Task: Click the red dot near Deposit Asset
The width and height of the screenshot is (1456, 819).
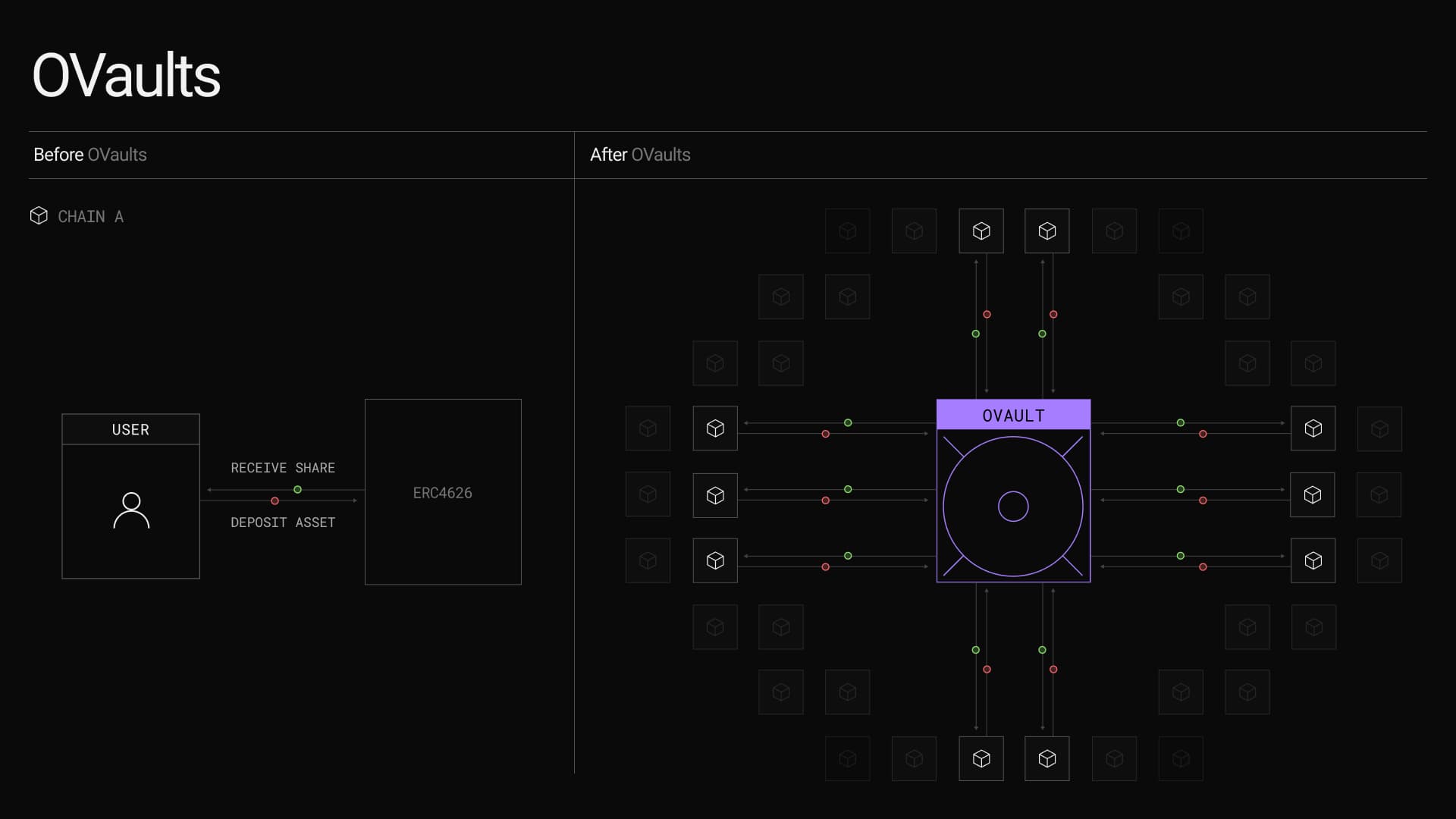Action: (x=275, y=501)
